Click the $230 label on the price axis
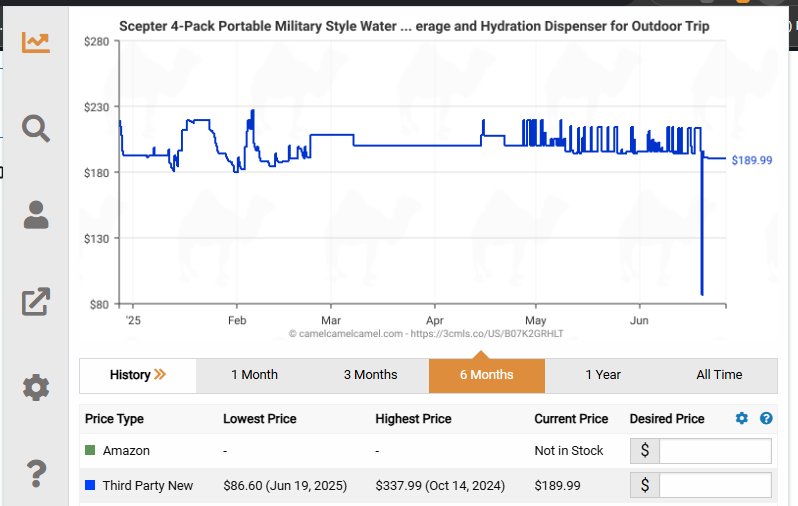Image resolution: width=798 pixels, height=506 pixels. coord(97,107)
